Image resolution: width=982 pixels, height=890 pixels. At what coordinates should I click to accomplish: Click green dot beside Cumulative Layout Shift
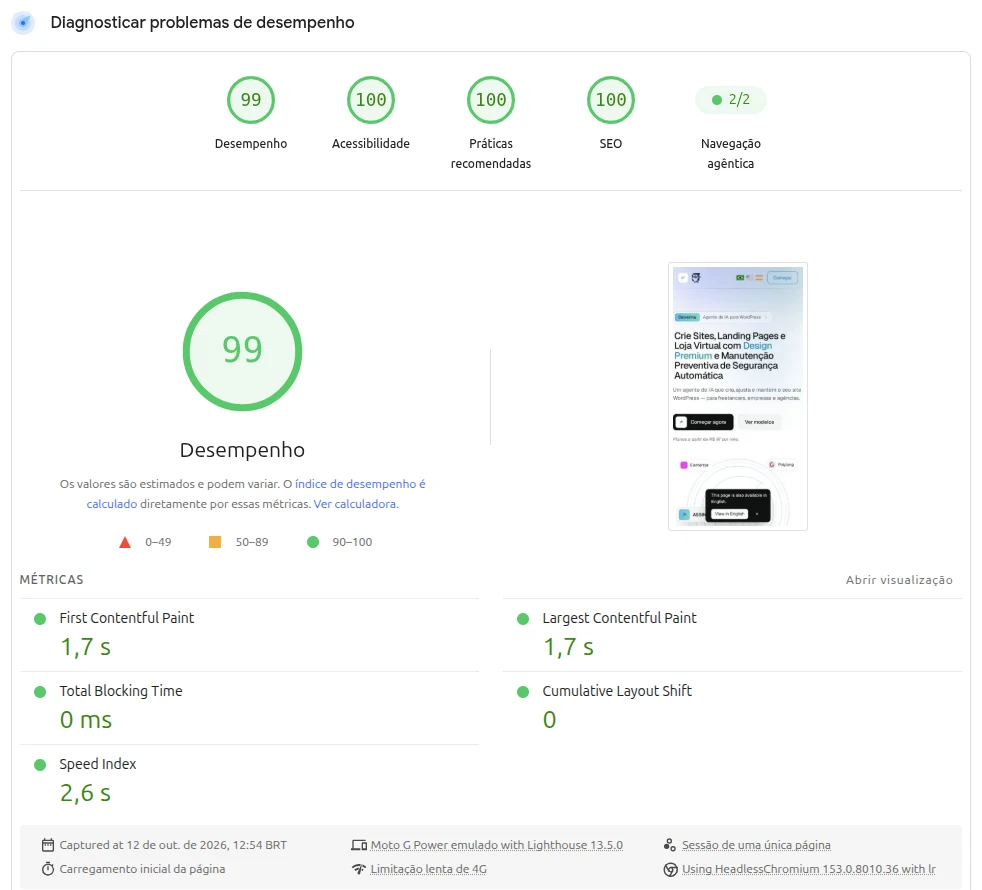(x=523, y=691)
